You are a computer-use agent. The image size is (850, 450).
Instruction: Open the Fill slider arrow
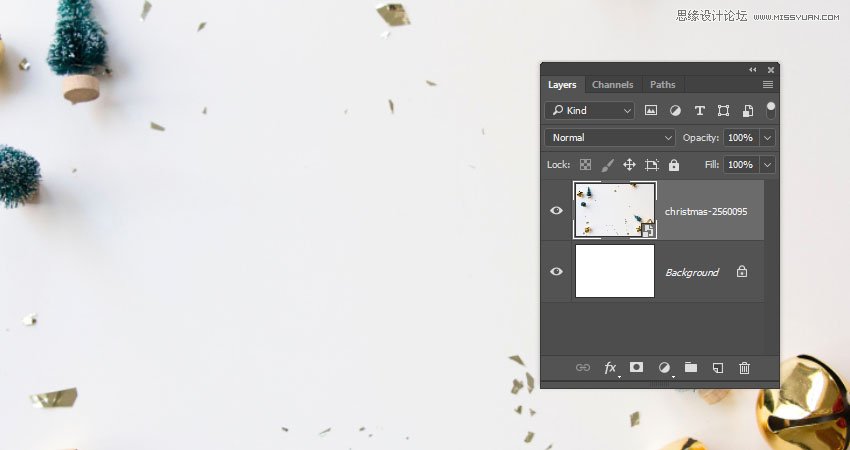tap(768, 165)
